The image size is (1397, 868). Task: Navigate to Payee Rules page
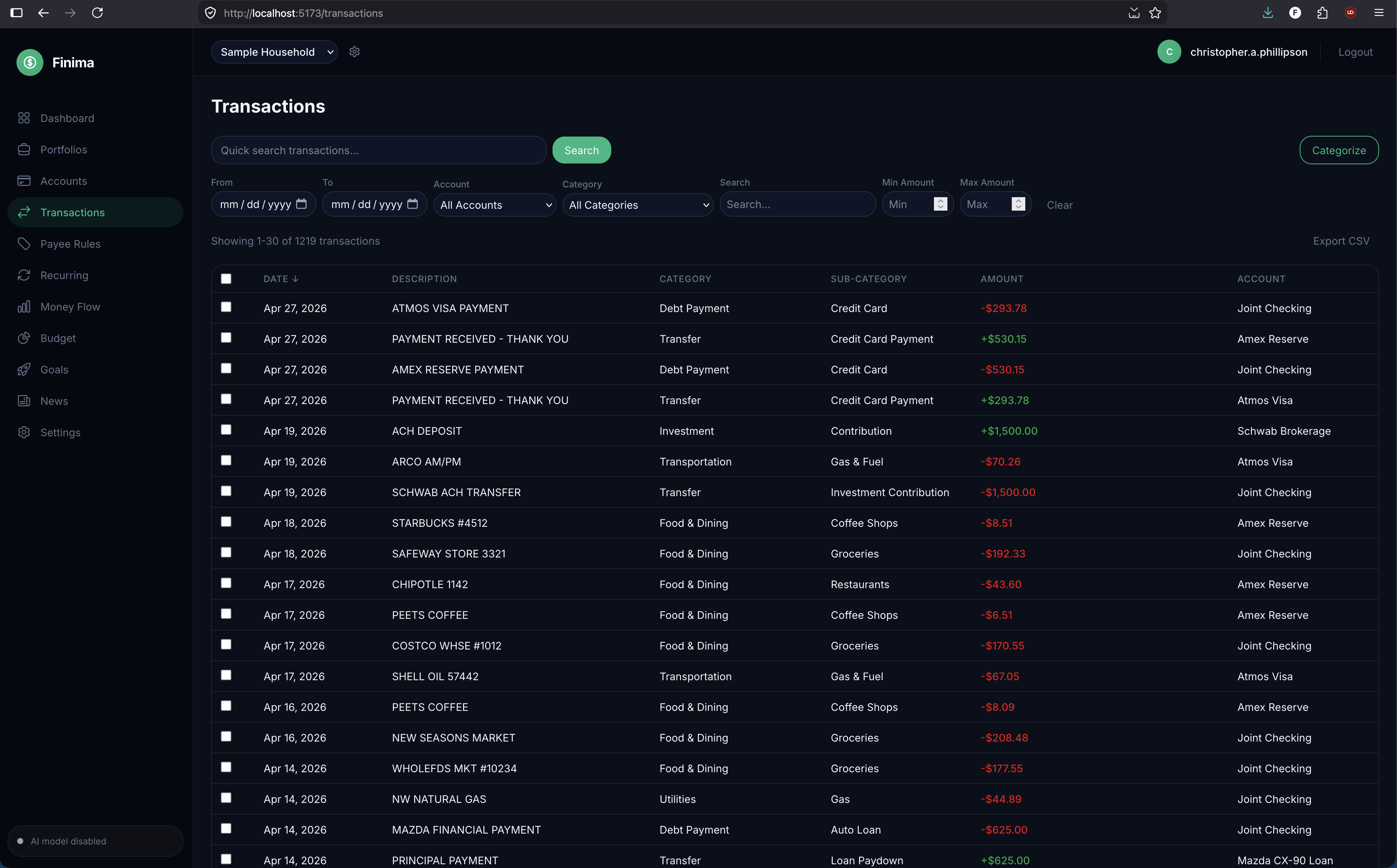tap(95, 244)
